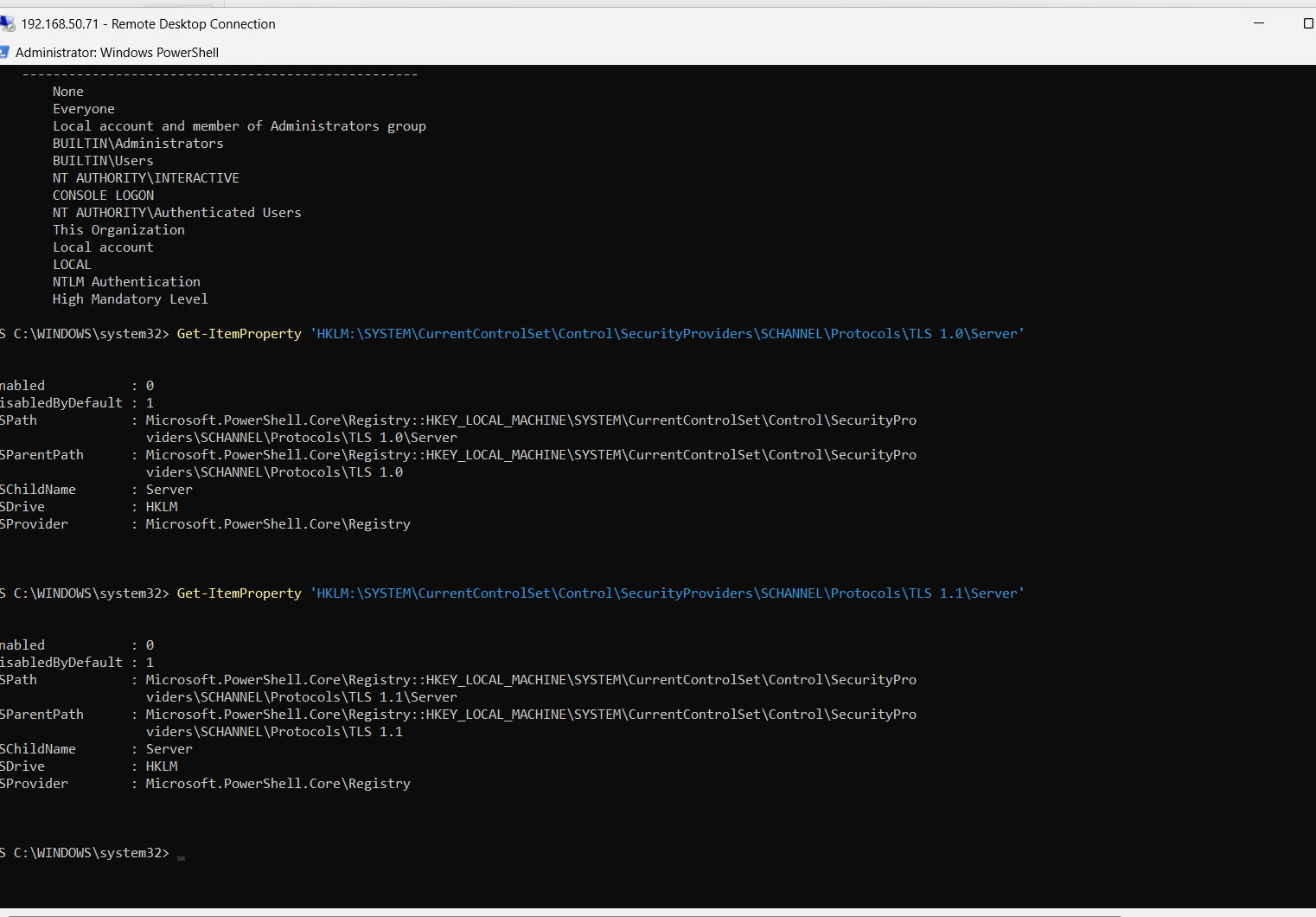The height and width of the screenshot is (917, 1316).
Task: Click the DisabledByDefault value 1 under TLS 1.0
Action: tap(150, 403)
